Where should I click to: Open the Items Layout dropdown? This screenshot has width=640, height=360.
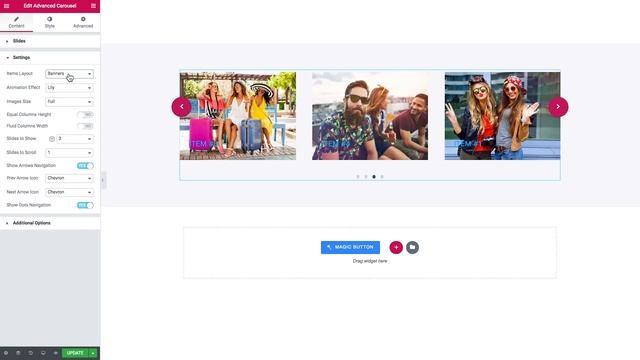click(69, 74)
